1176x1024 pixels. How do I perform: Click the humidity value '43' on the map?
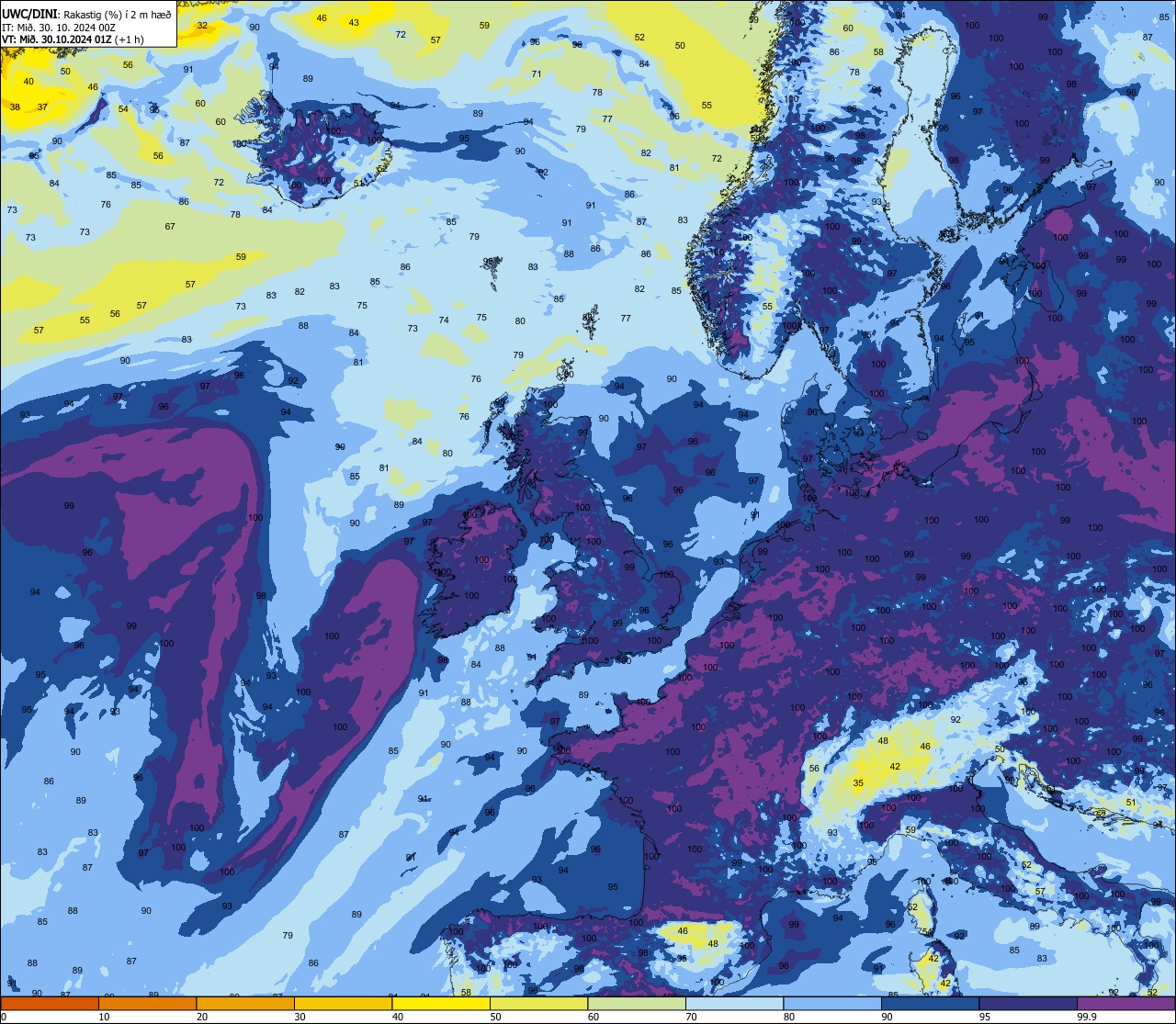pos(354,22)
